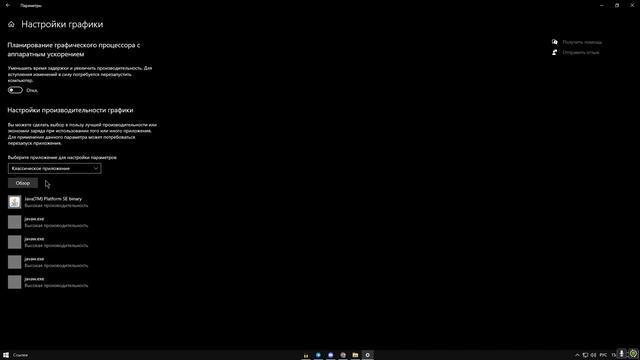This screenshot has height=360, width=640.
Task: Open the 'Получить помощь' link
Action: [x=582, y=42]
